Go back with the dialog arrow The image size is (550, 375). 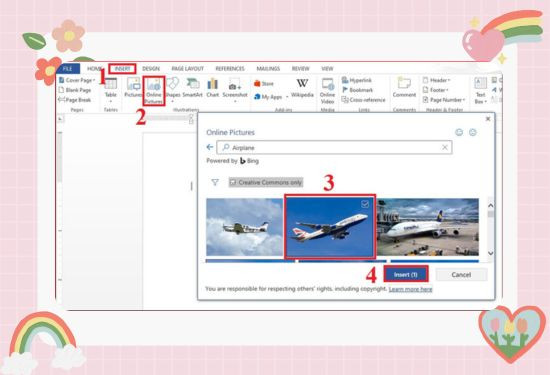tap(210, 147)
